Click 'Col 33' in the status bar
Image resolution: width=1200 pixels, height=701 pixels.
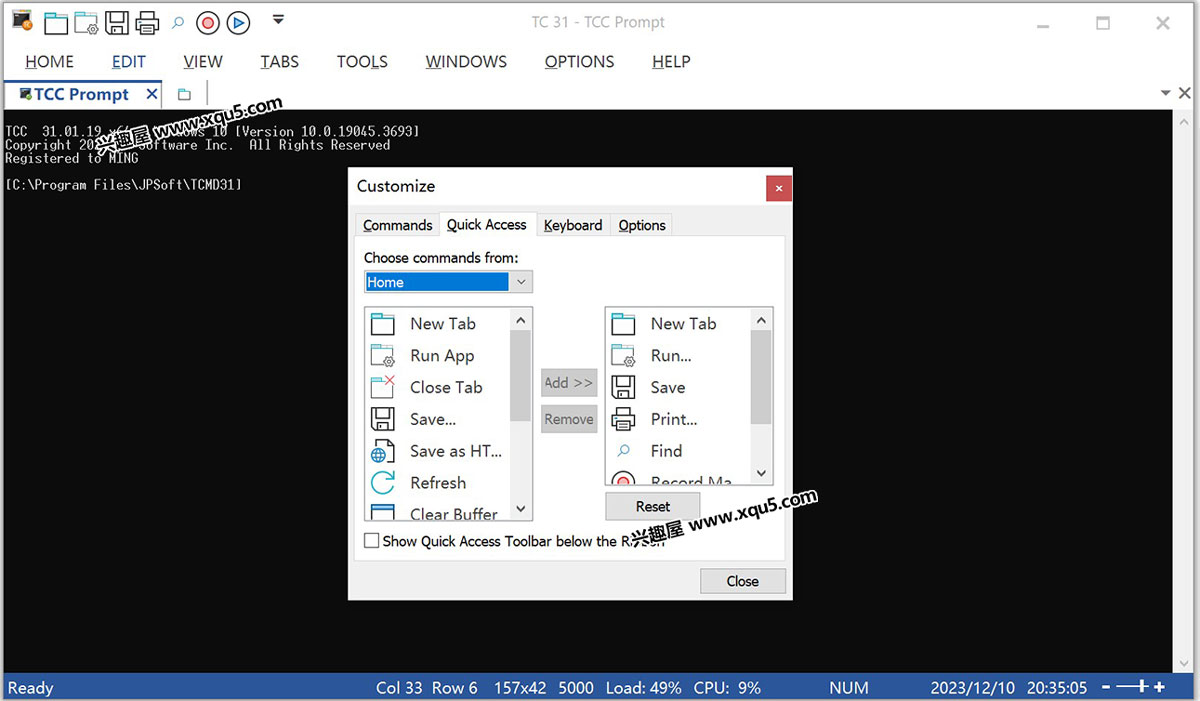point(399,688)
